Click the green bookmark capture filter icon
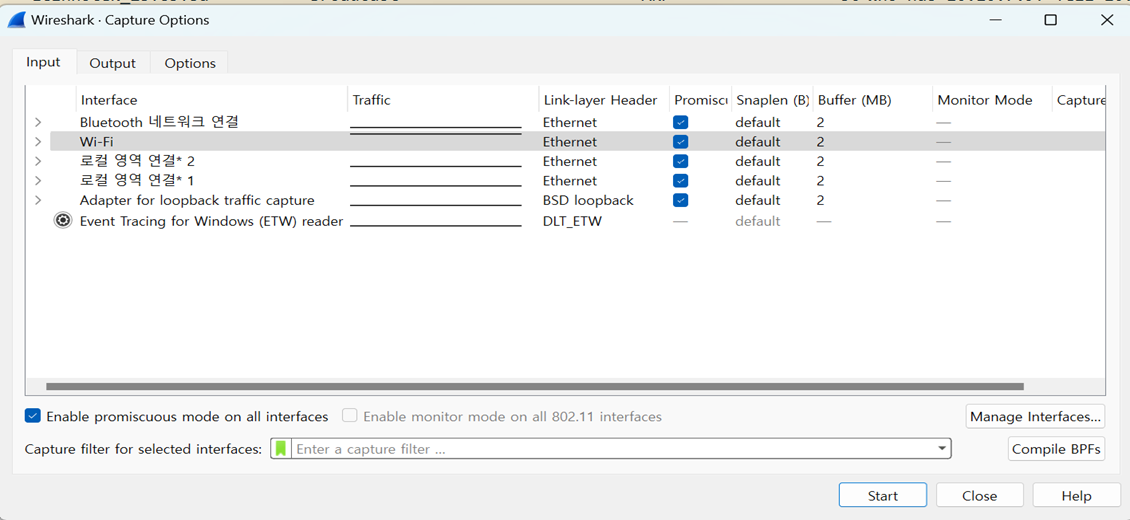 [281, 449]
